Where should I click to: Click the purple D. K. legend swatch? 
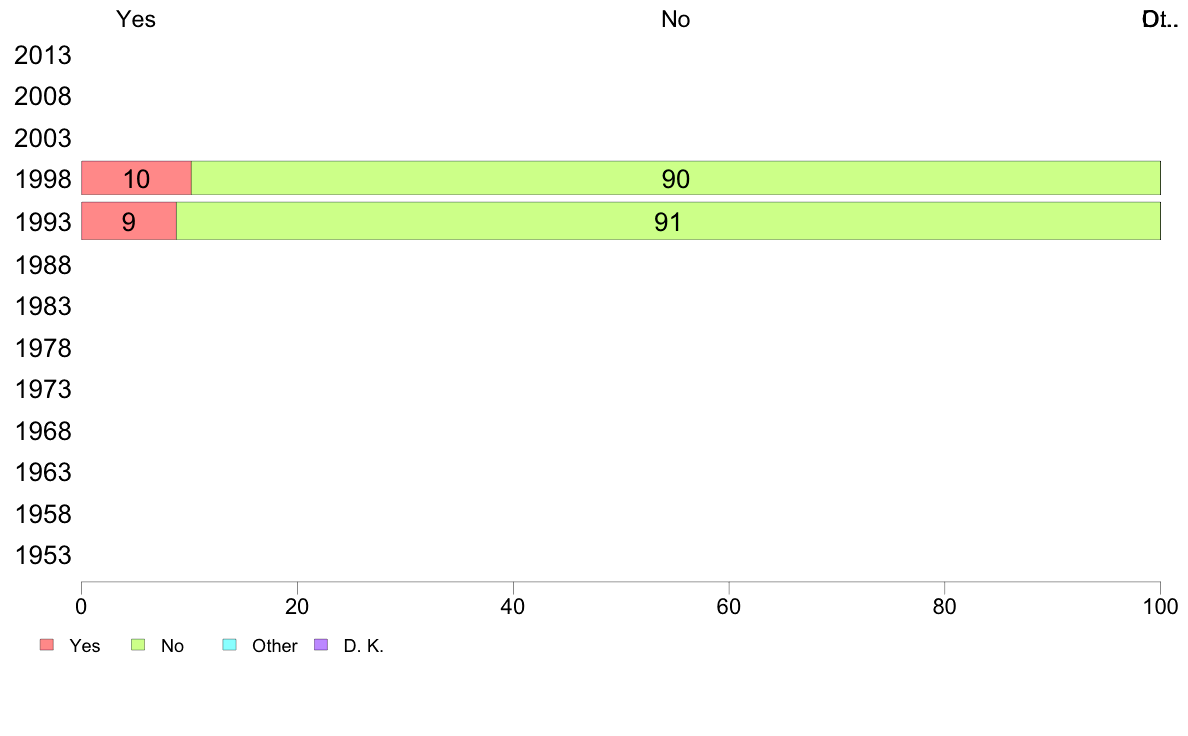[x=321, y=645]
